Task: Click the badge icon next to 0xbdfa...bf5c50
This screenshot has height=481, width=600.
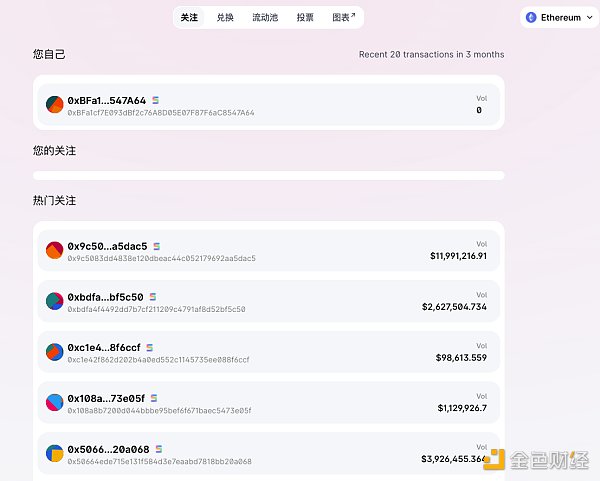Action: coord(152,297)
